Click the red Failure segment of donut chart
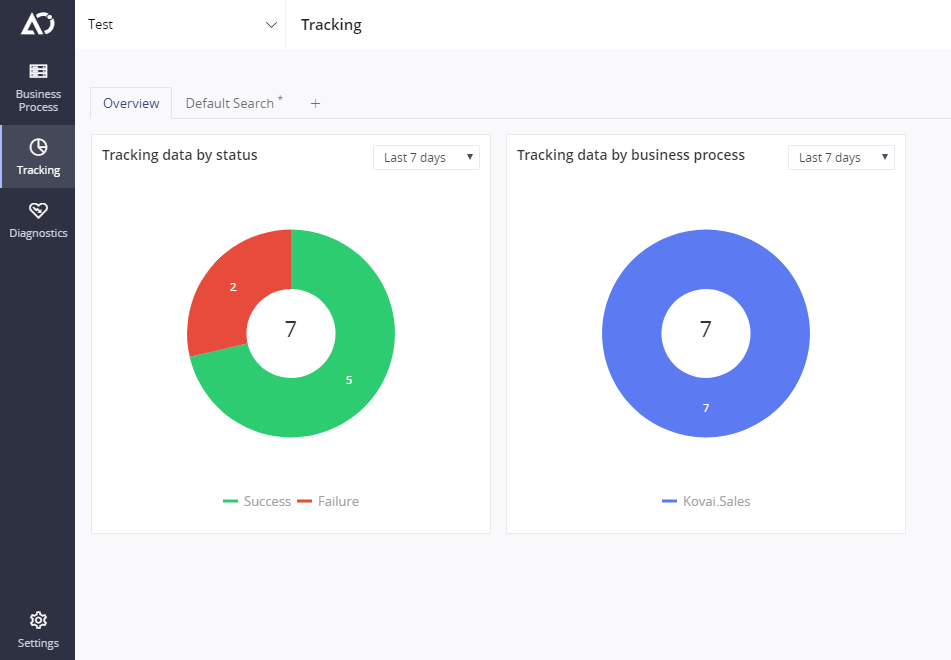951x660 pixels. point(233,286)
